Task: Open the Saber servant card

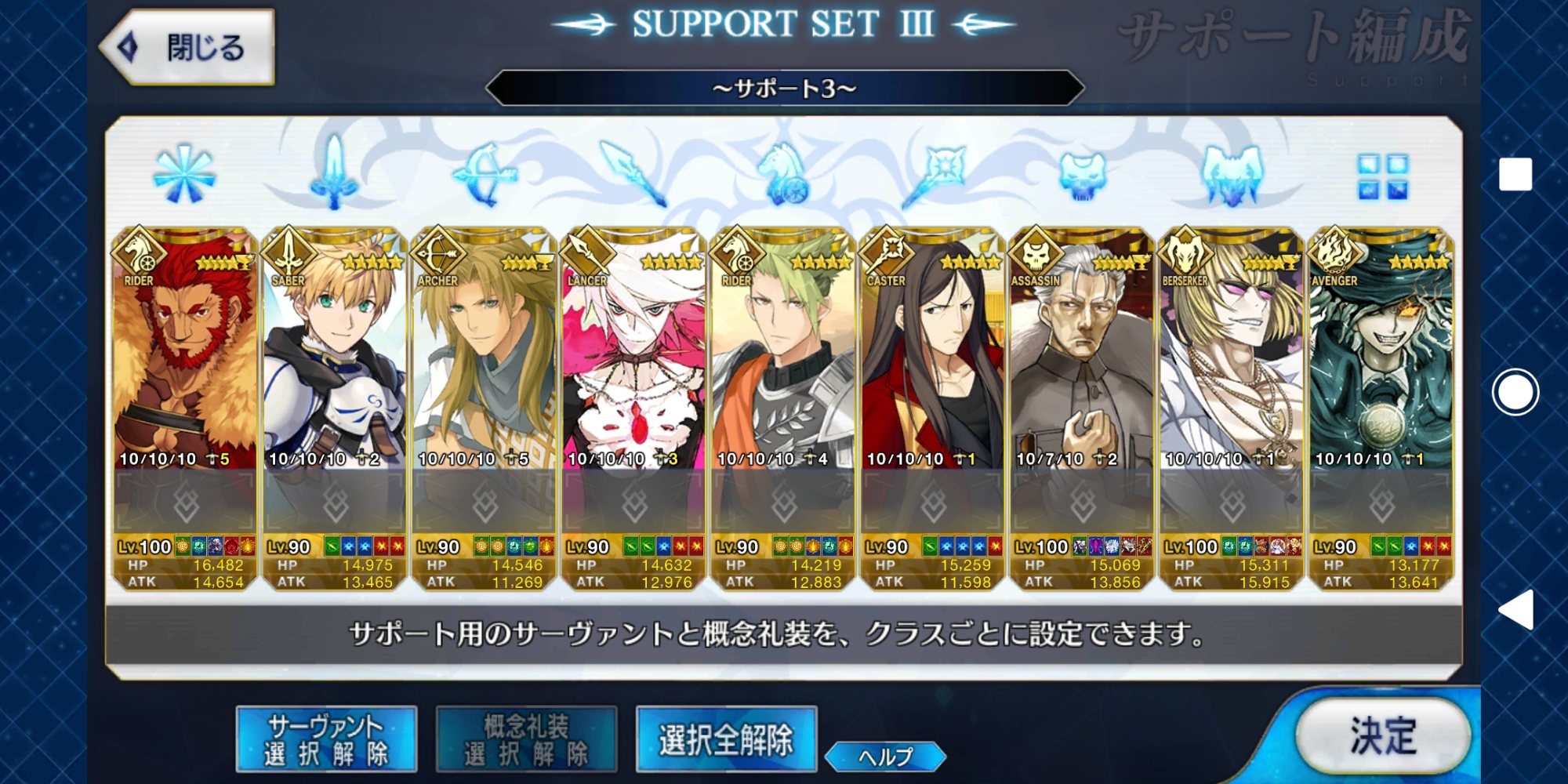Action: 335,349
